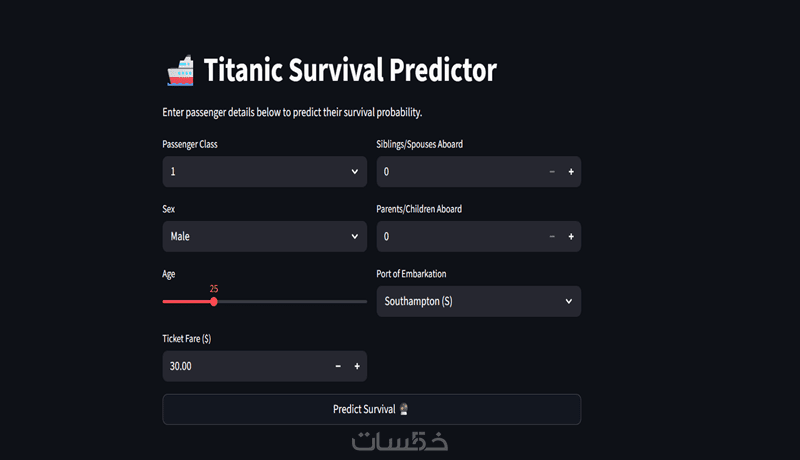Increase Parents/Children Aboard with plus icon
This screenshot has height=460, width=800.
pos(571,237)
